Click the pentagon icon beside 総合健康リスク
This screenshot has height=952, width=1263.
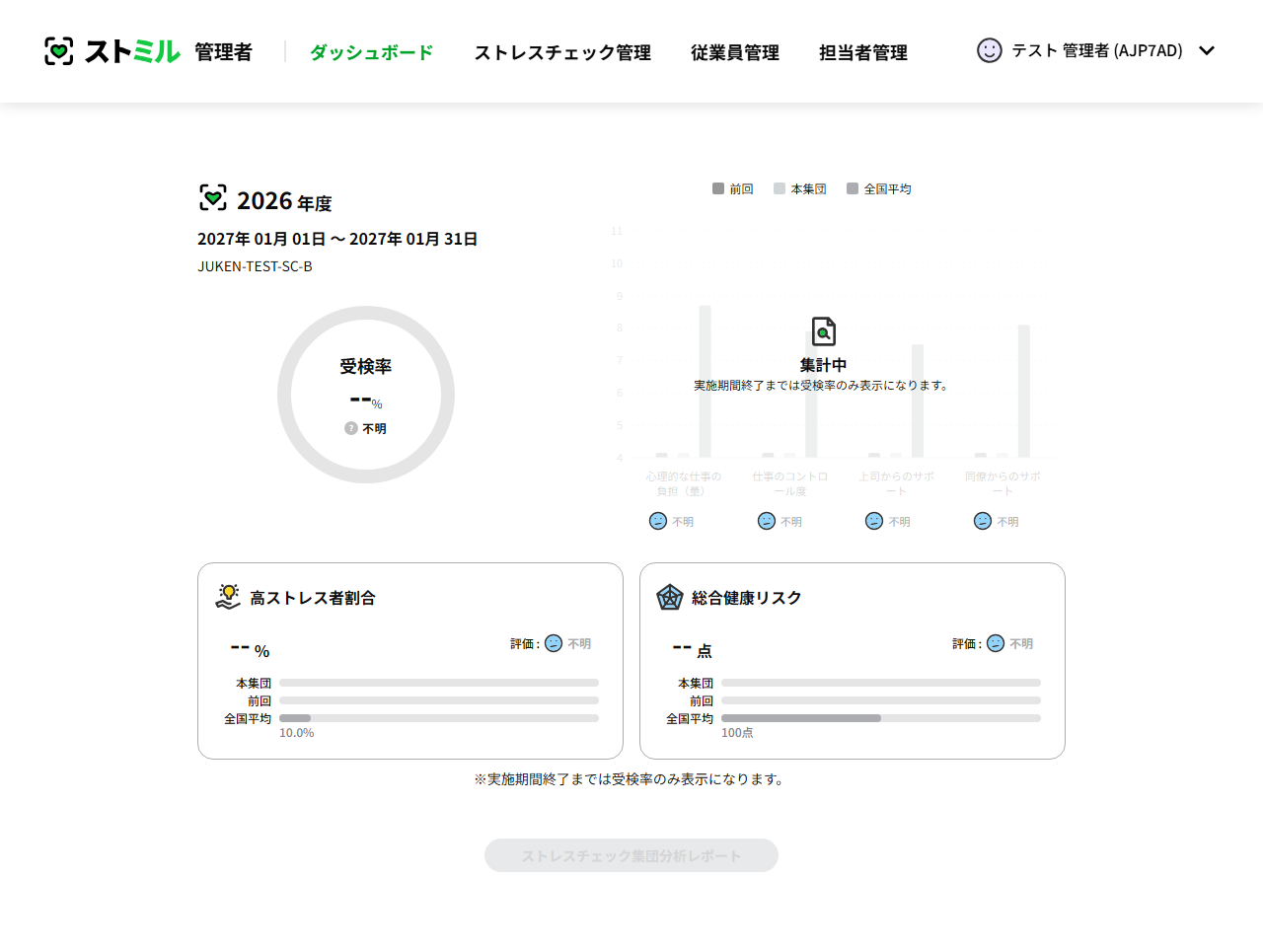(670, 597)
